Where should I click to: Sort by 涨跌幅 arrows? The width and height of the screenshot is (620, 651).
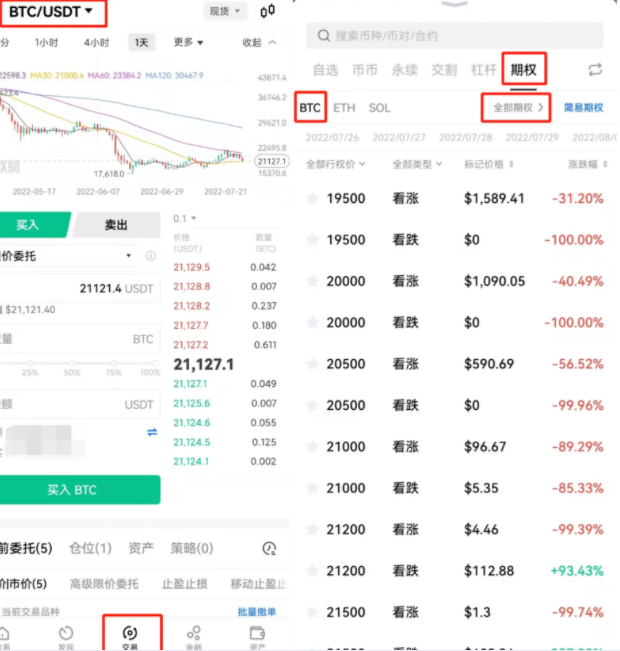(x=605, y=164)
